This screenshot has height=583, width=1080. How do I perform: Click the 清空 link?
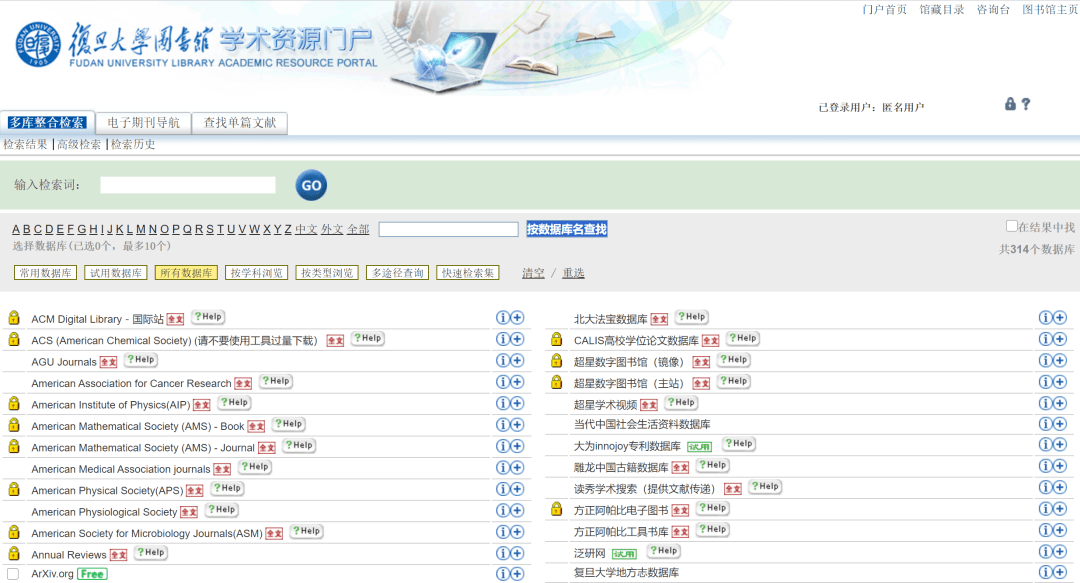click(x=533, y=273)
